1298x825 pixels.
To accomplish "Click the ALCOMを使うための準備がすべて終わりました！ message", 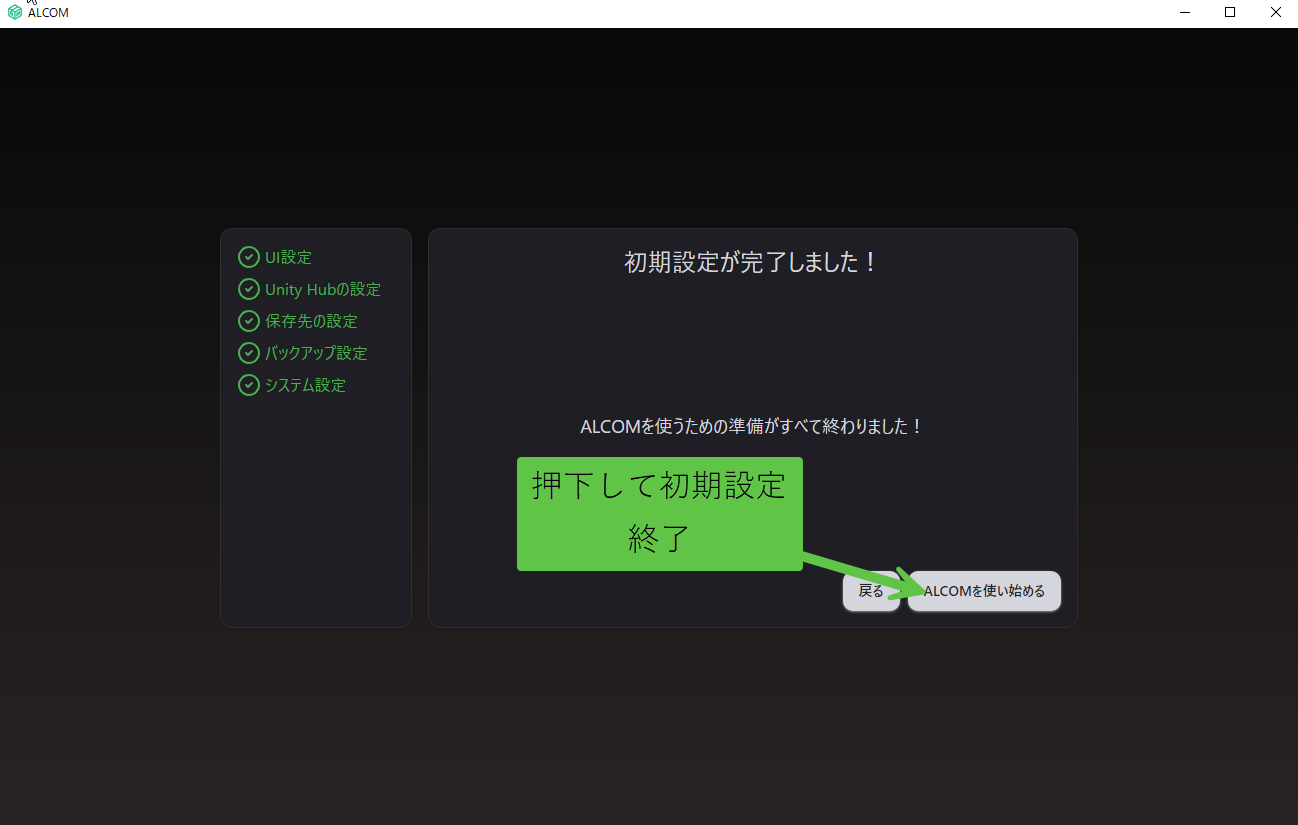I will click(752, 426).
